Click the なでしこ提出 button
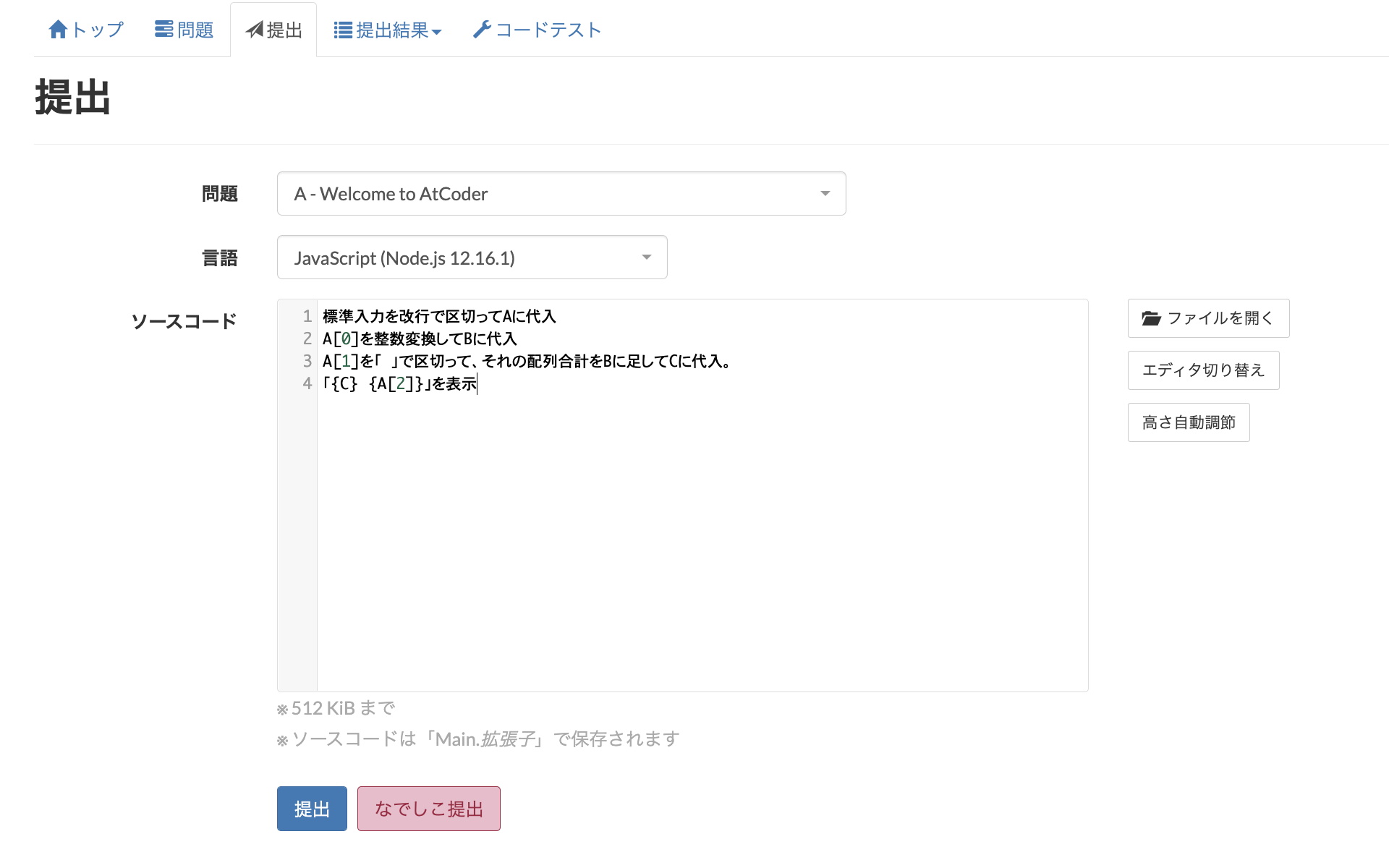This screenshot has height=868, width=1389. (428, 809)
